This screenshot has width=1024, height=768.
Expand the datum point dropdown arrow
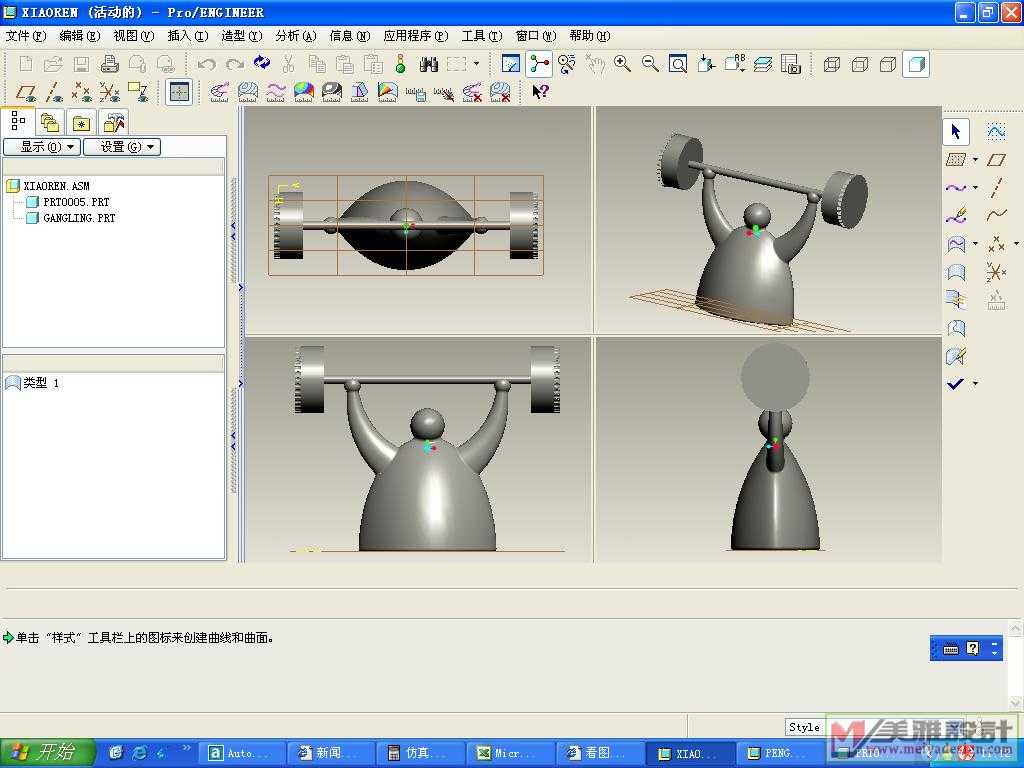(x=1016, y=244)
